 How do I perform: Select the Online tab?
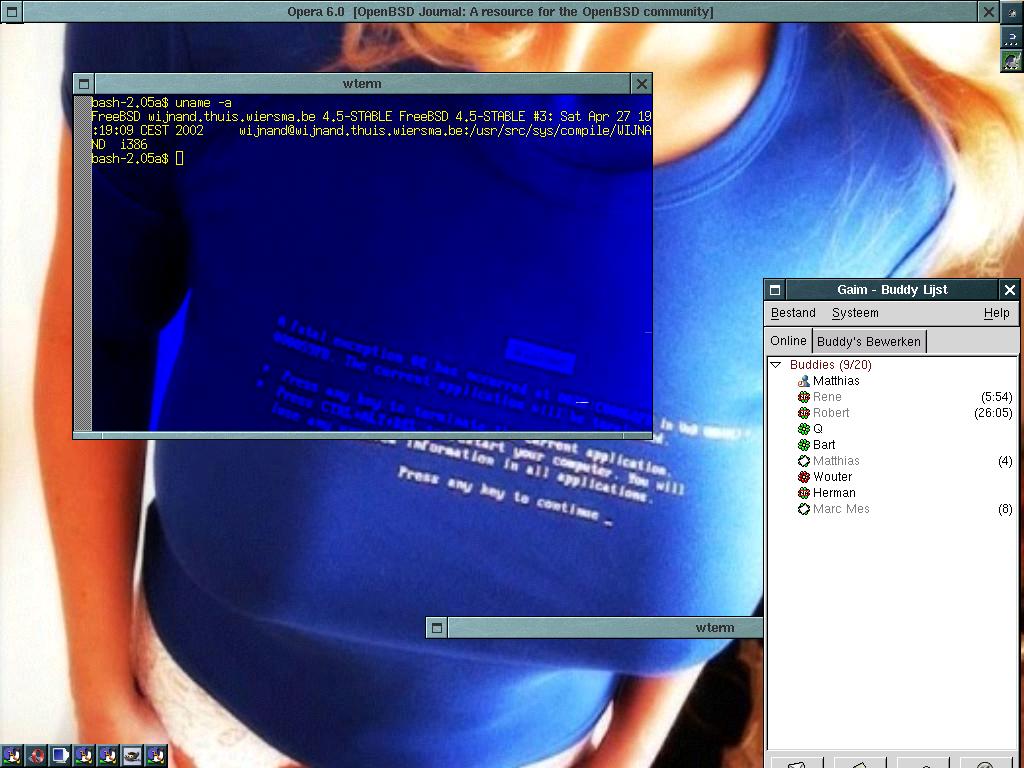point(788,341)
